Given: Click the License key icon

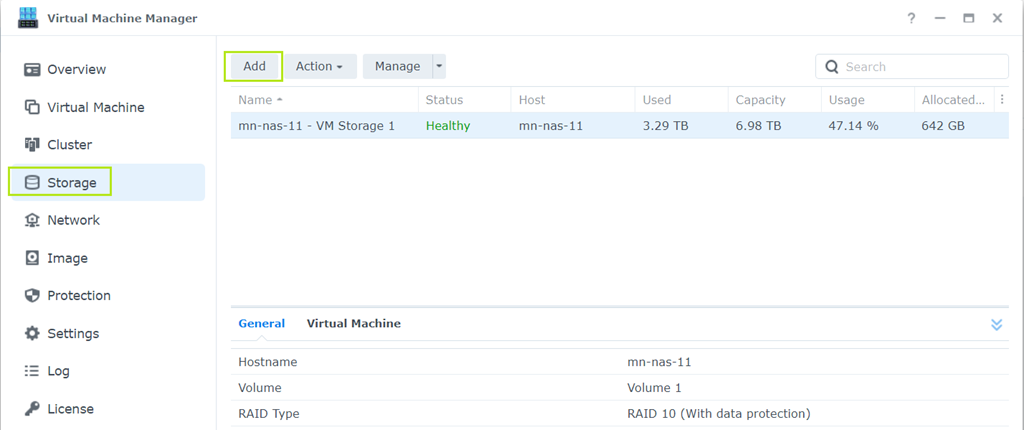Looking at the screenshot, I should pyautogui.click(x=32, y=409).
